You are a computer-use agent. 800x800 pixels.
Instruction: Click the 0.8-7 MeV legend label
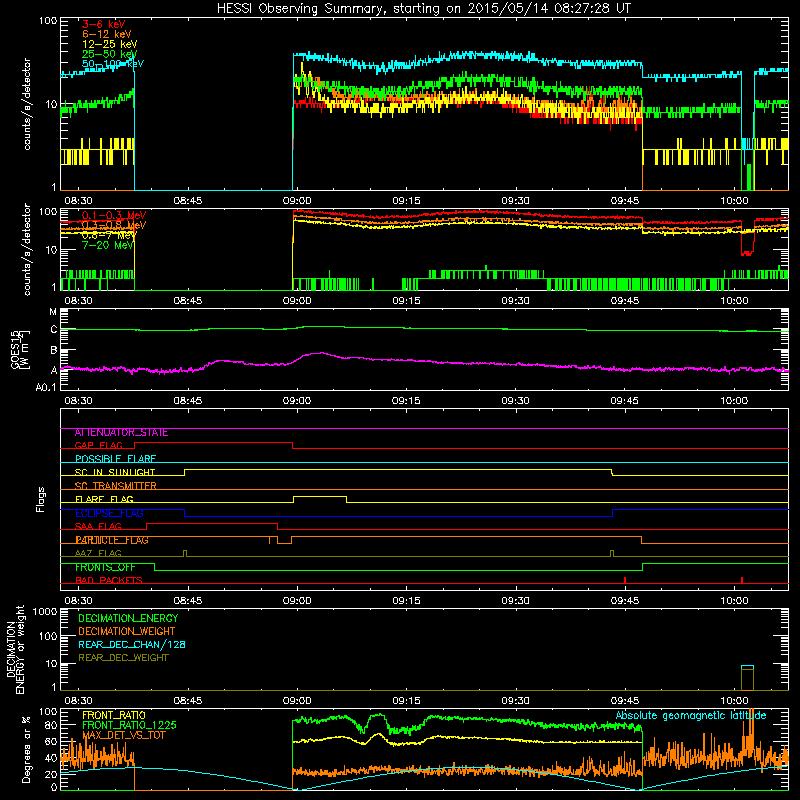(109, 235)
